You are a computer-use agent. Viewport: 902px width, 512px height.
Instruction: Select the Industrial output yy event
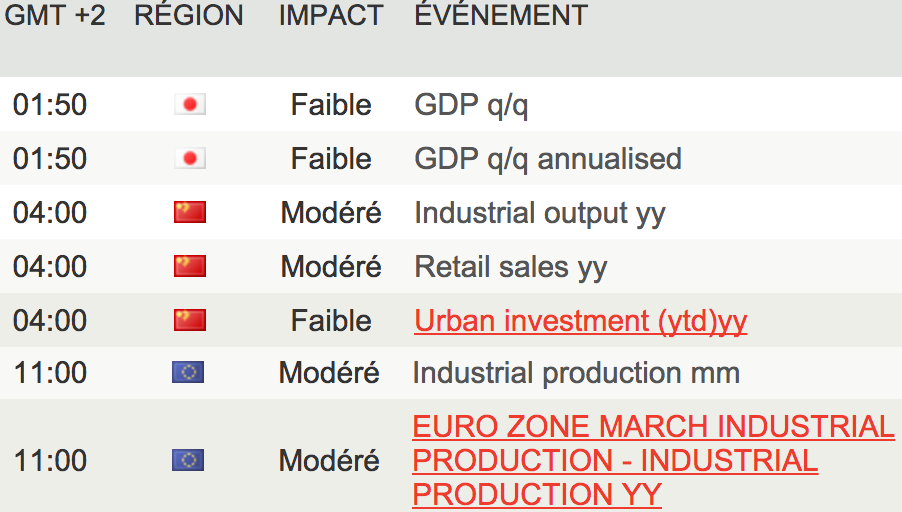pyautogui.click(x=540, y=213)
